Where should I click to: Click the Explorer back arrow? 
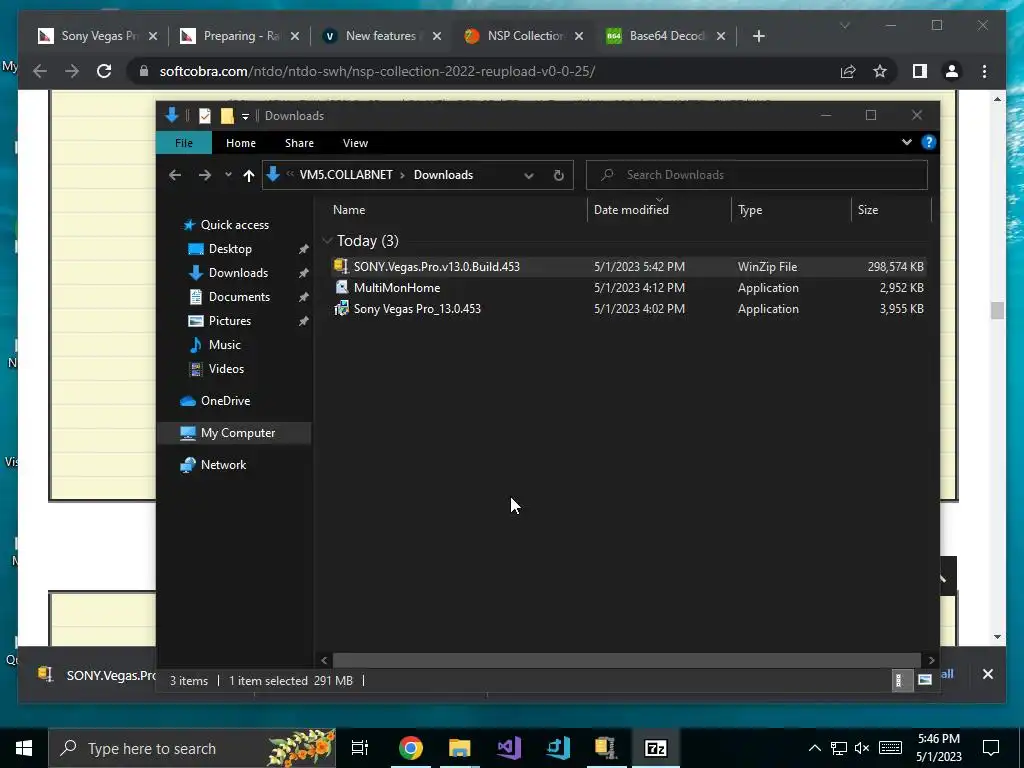pos(174,175)
